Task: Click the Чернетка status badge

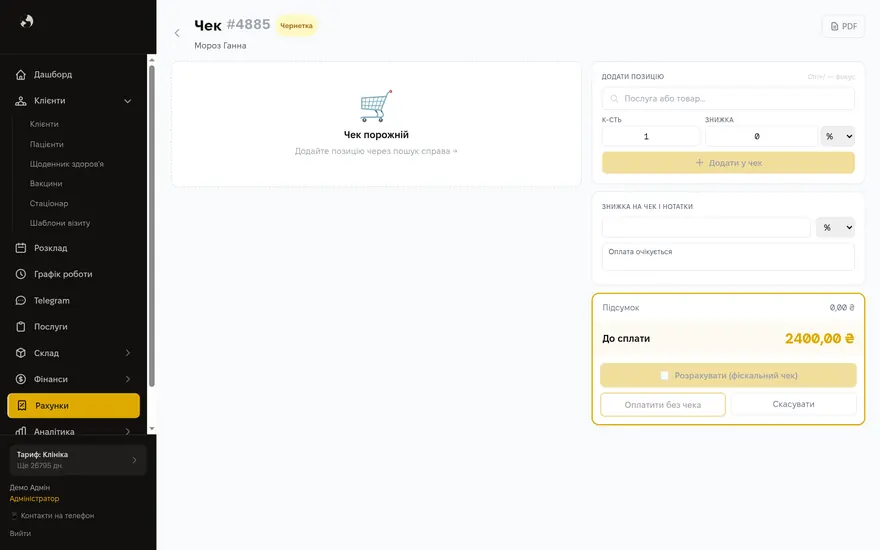Action: click(296, 26)
